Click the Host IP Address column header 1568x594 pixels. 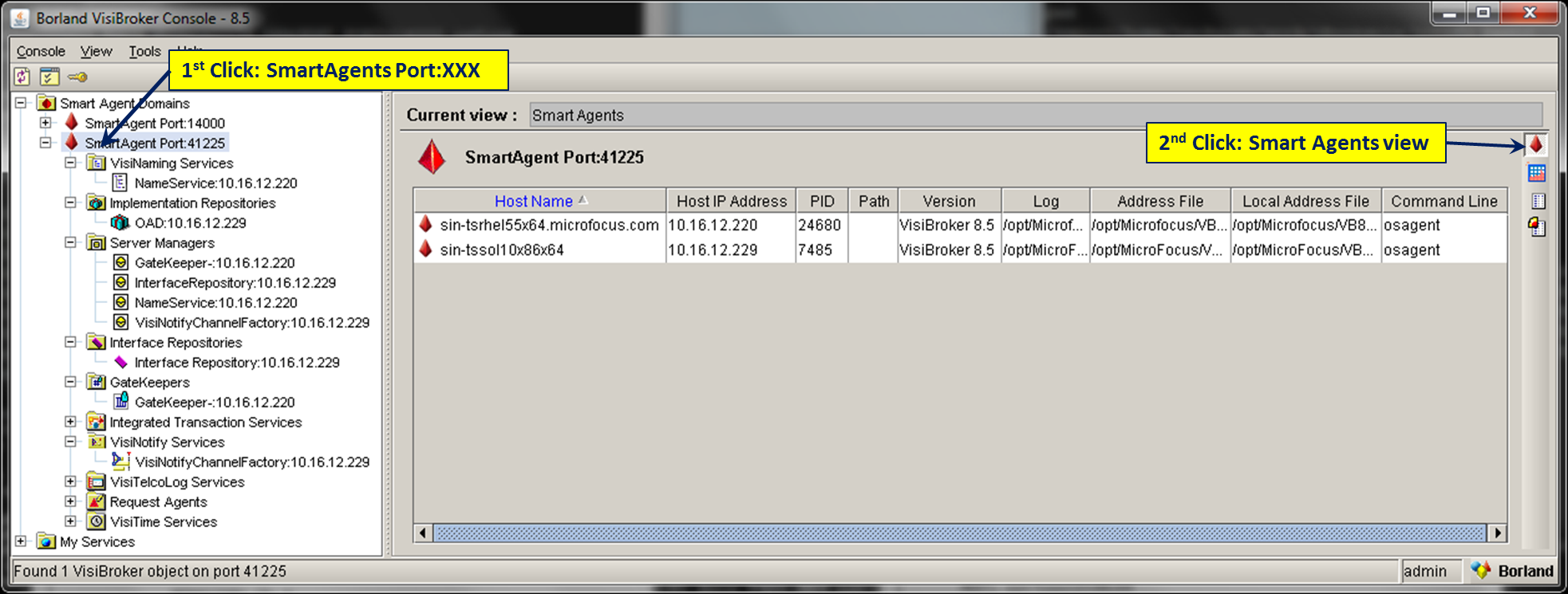[x=731, y=201]
